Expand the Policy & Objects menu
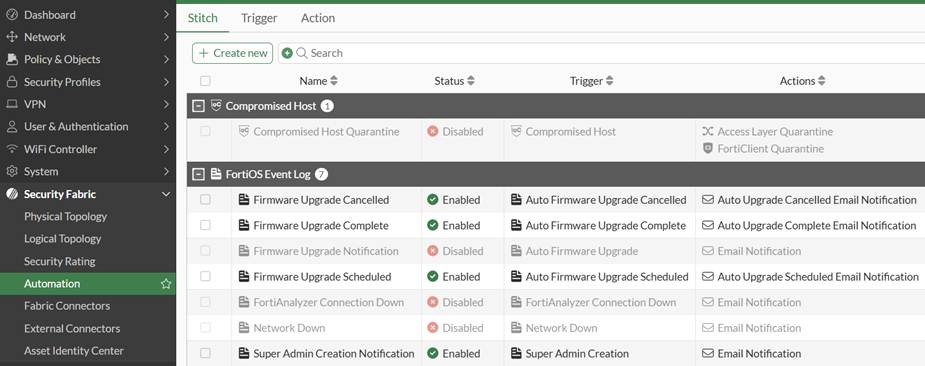 coord(88,59)
